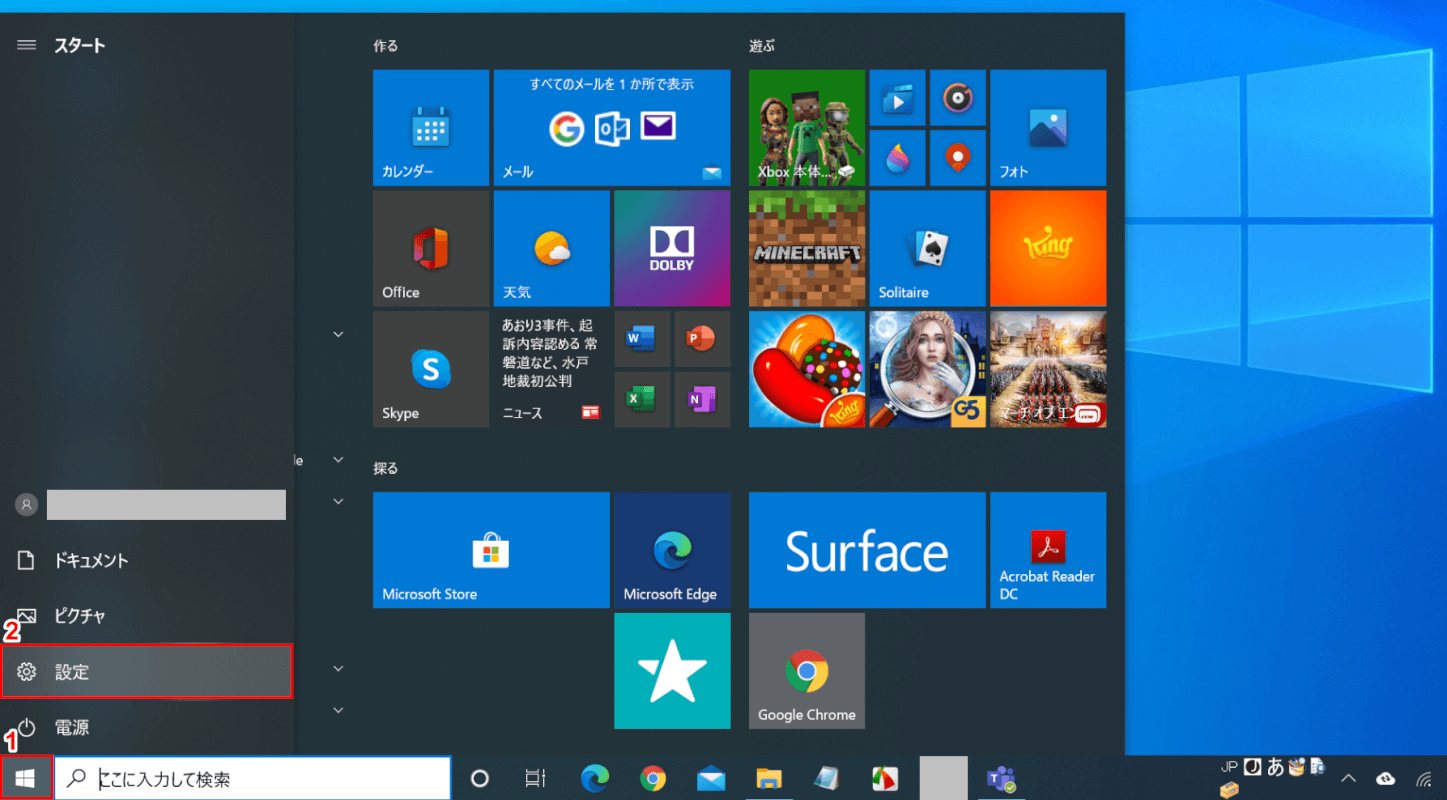The image size is (1447, 800).
Task: Open the カレンダー calendar tile
Action: (431, 128)
